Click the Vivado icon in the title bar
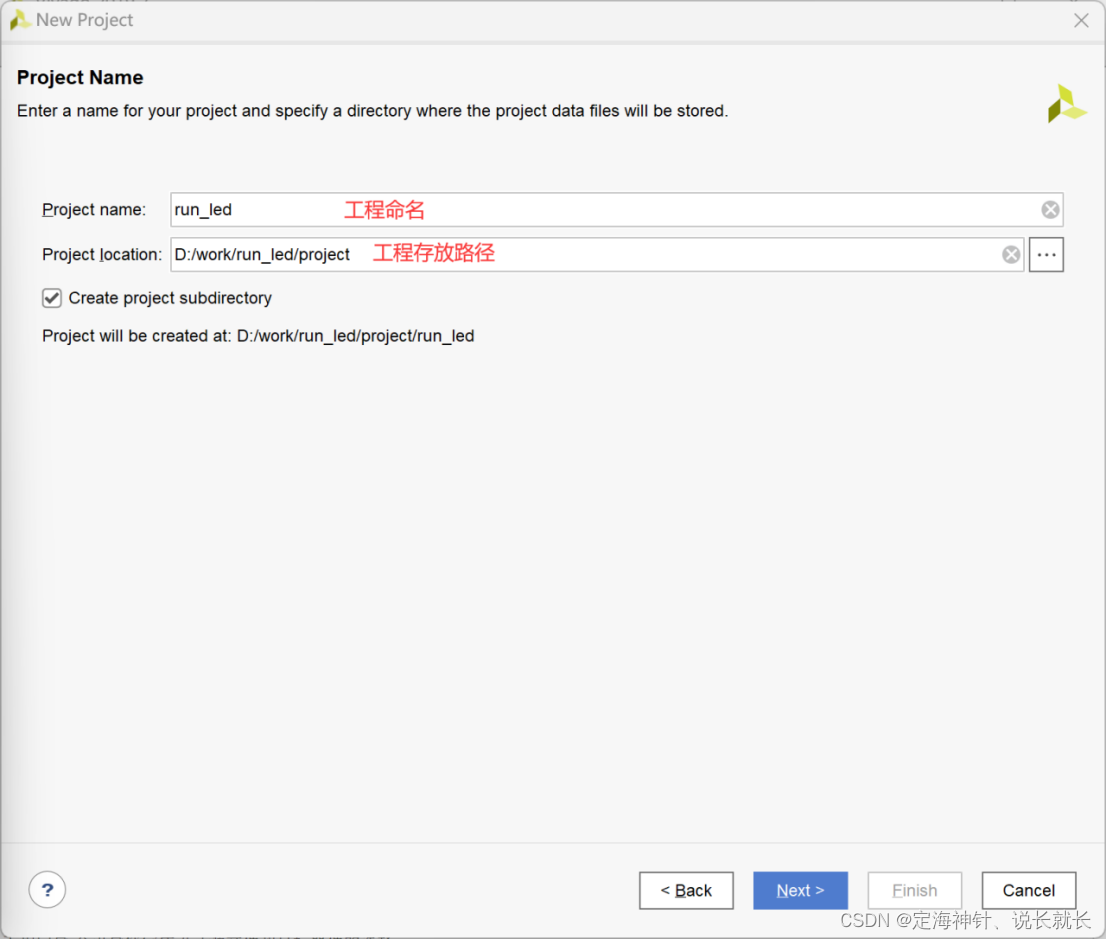This screenshot has height=939, width=1107. [x=19, y=20]
